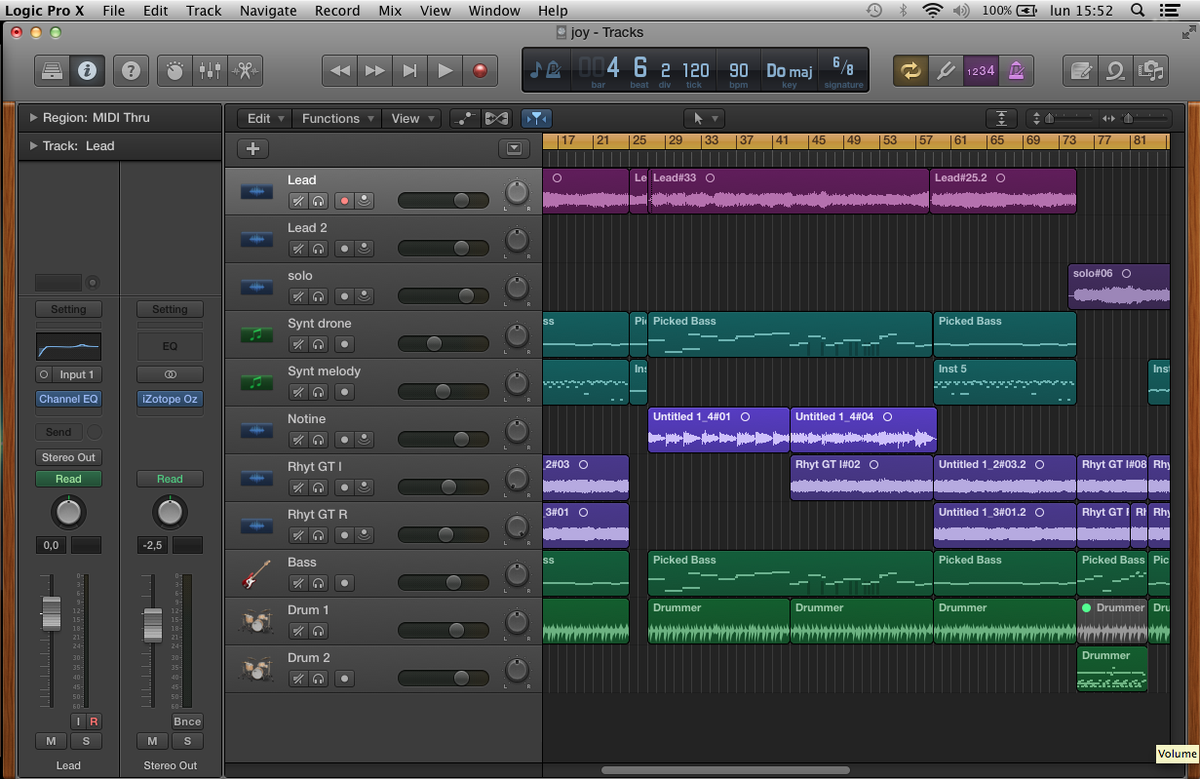Open Edit menu in Tracks area
The height and width of the screenshot is (779, 1200).
pyautogui.click(x=265, y=118)
